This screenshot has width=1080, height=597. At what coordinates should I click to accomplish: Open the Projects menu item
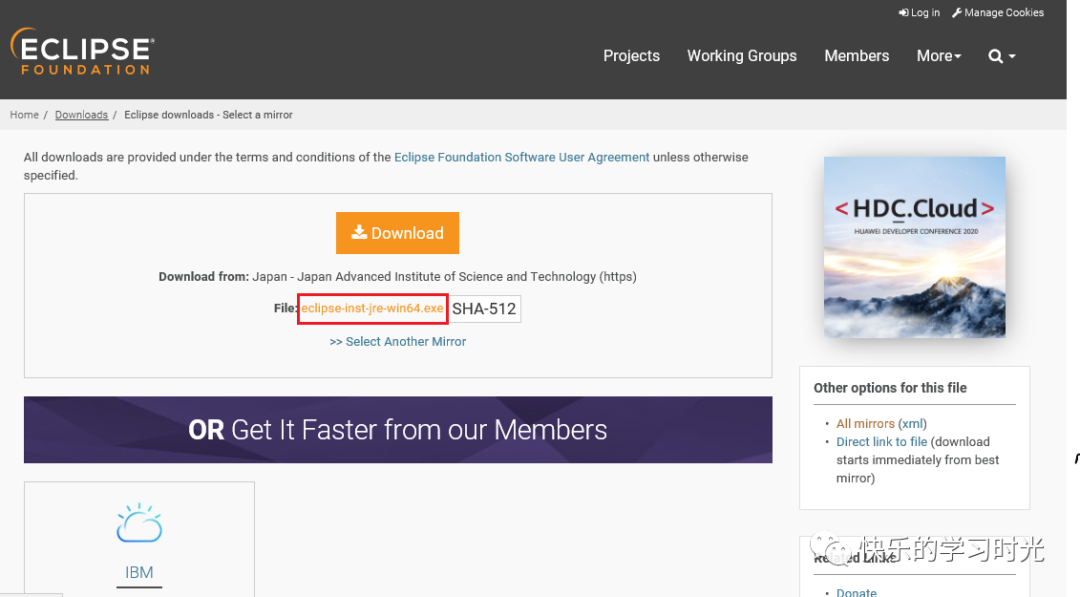[631, 56]
